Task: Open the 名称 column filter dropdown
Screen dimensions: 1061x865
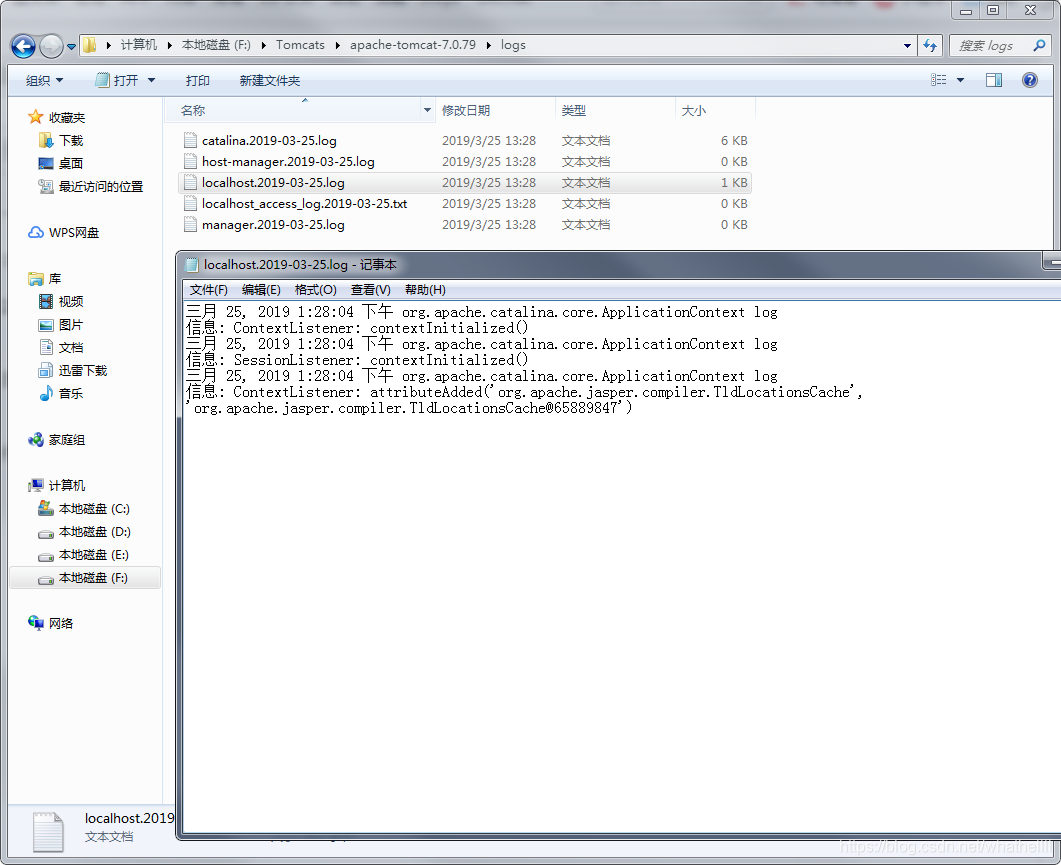Action: tap(427, 110)
